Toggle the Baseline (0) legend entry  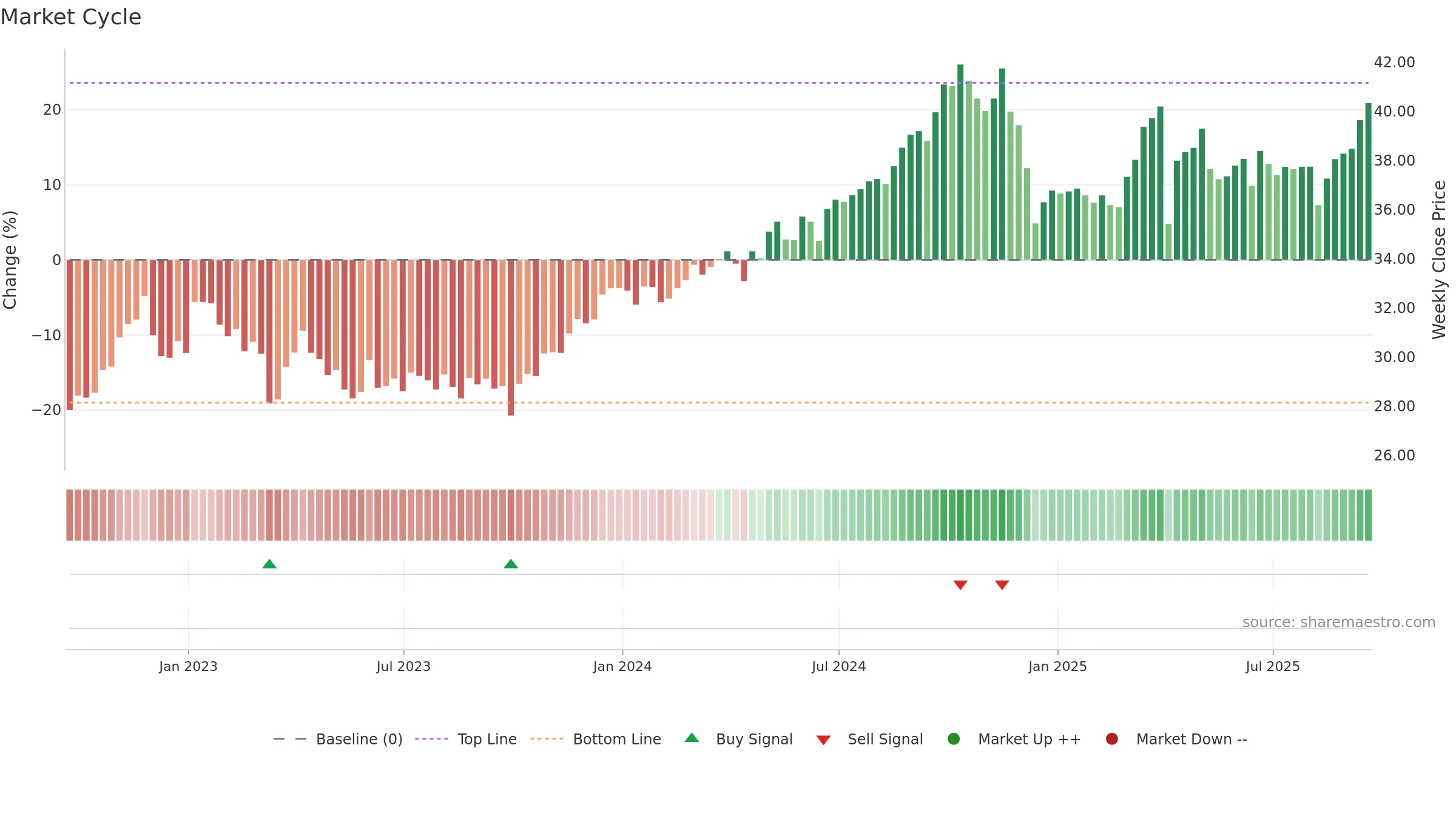click(x=338, y=739)
